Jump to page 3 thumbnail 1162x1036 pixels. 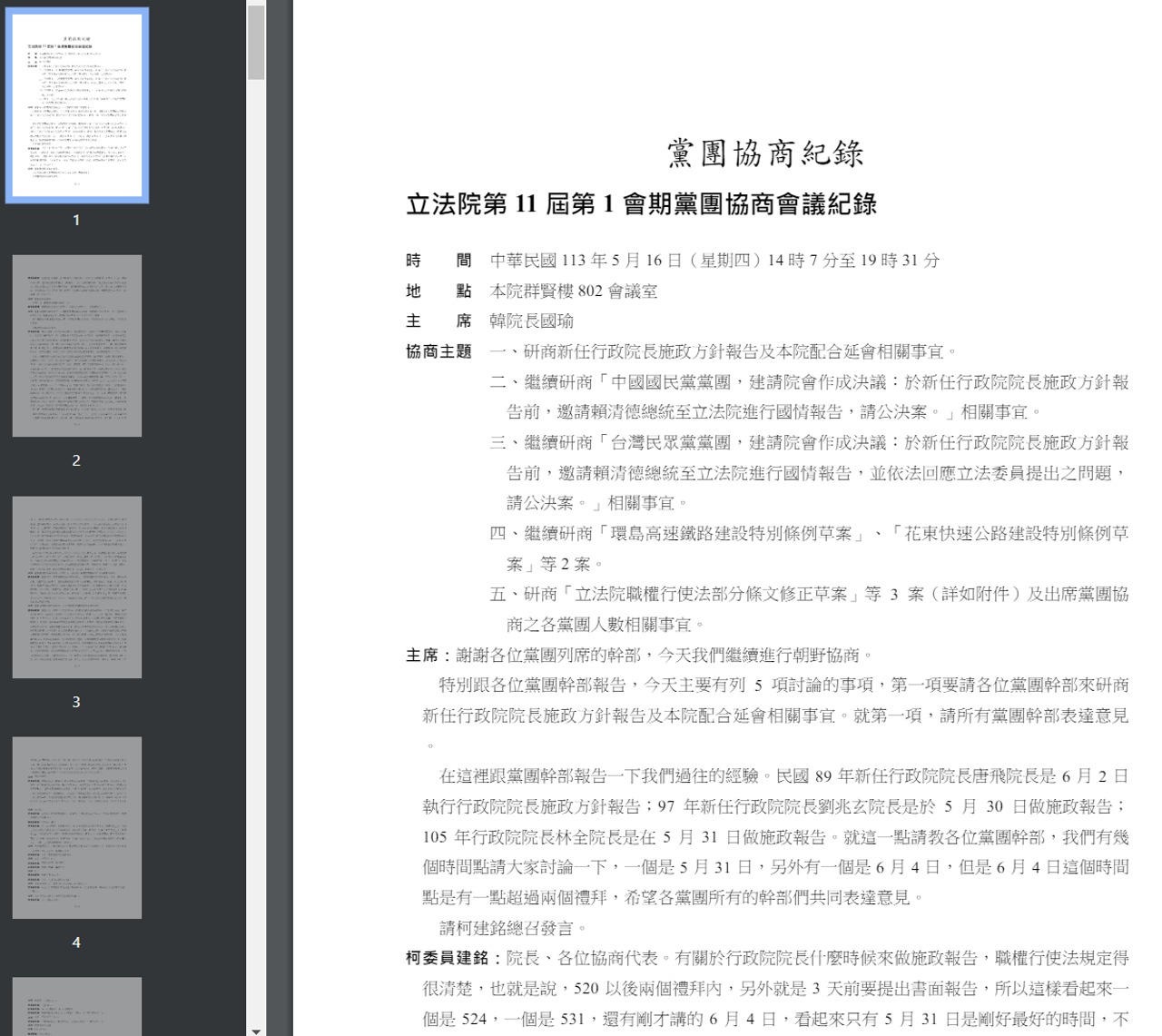[x=77, y=587]
